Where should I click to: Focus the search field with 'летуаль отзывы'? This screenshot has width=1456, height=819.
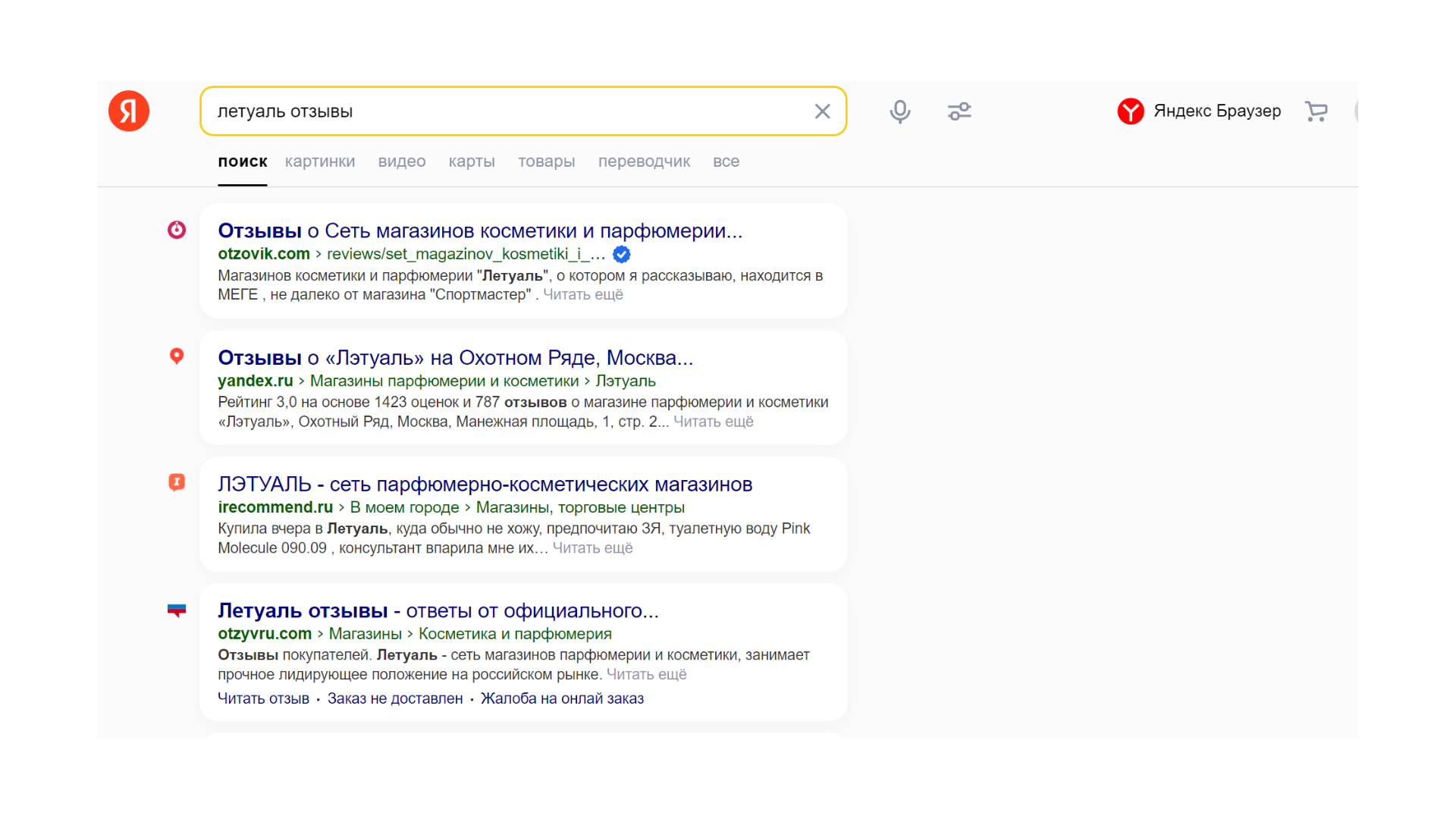pyautogui.click(x=523, y=111)
